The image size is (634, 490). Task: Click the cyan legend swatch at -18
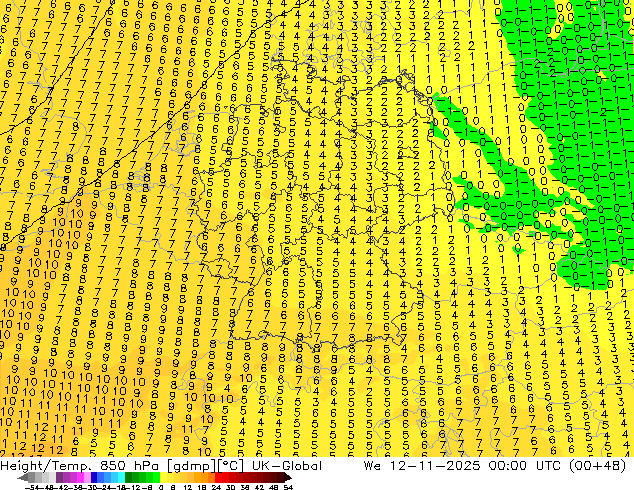click(x=122, y=478)
